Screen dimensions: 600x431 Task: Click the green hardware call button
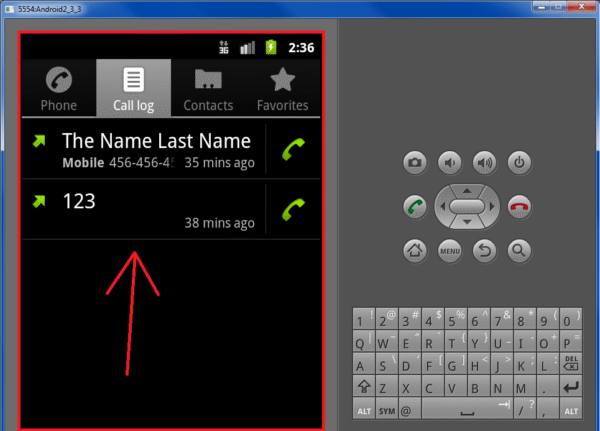pos(415,207)
